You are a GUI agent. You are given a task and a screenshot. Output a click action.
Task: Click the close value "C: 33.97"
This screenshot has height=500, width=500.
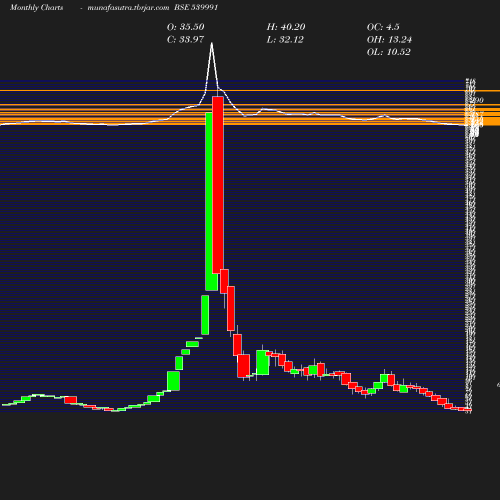tap(185, 40)
